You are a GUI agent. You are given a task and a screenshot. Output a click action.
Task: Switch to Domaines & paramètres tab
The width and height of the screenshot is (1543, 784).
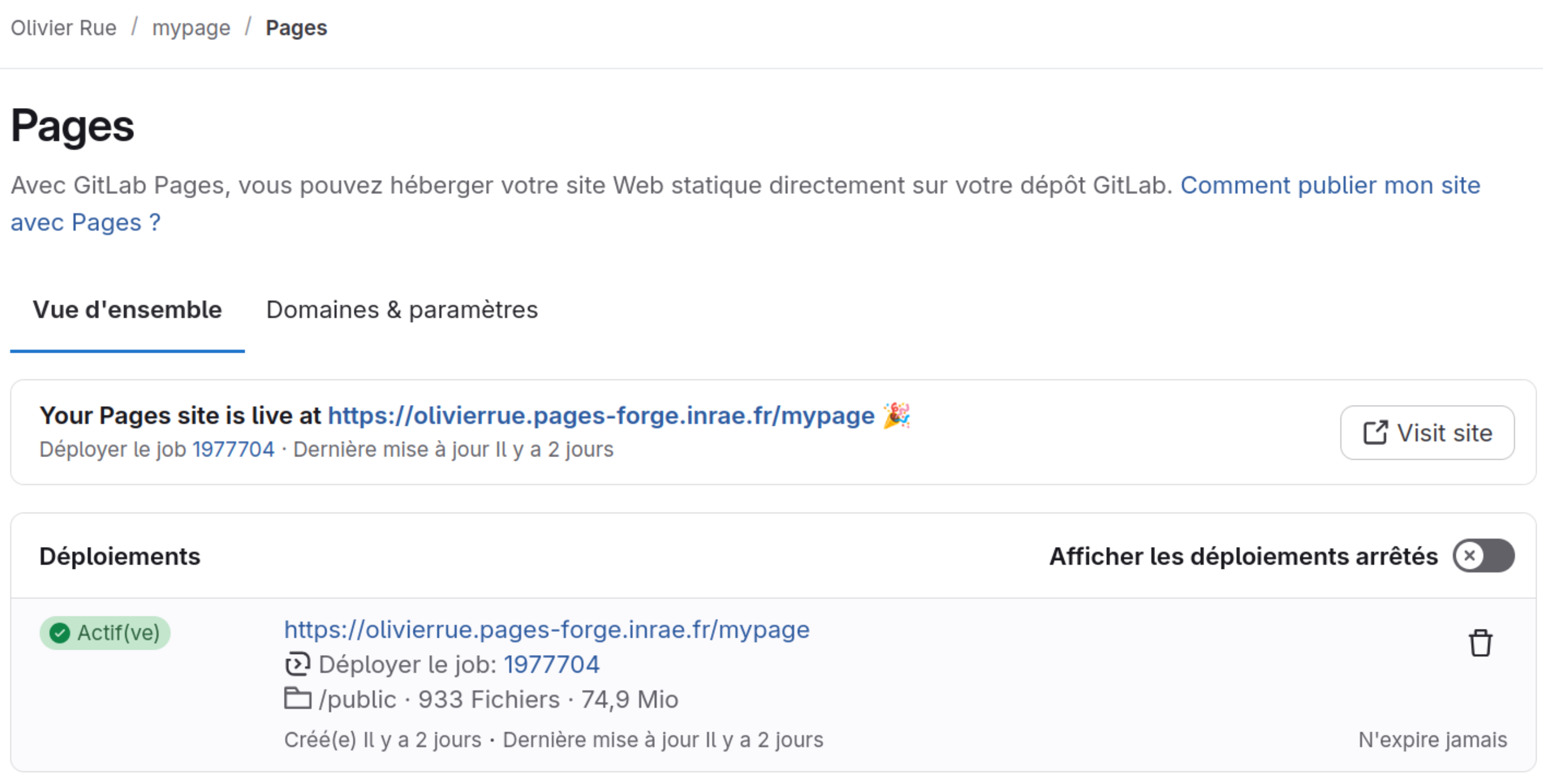pos(402,310)
